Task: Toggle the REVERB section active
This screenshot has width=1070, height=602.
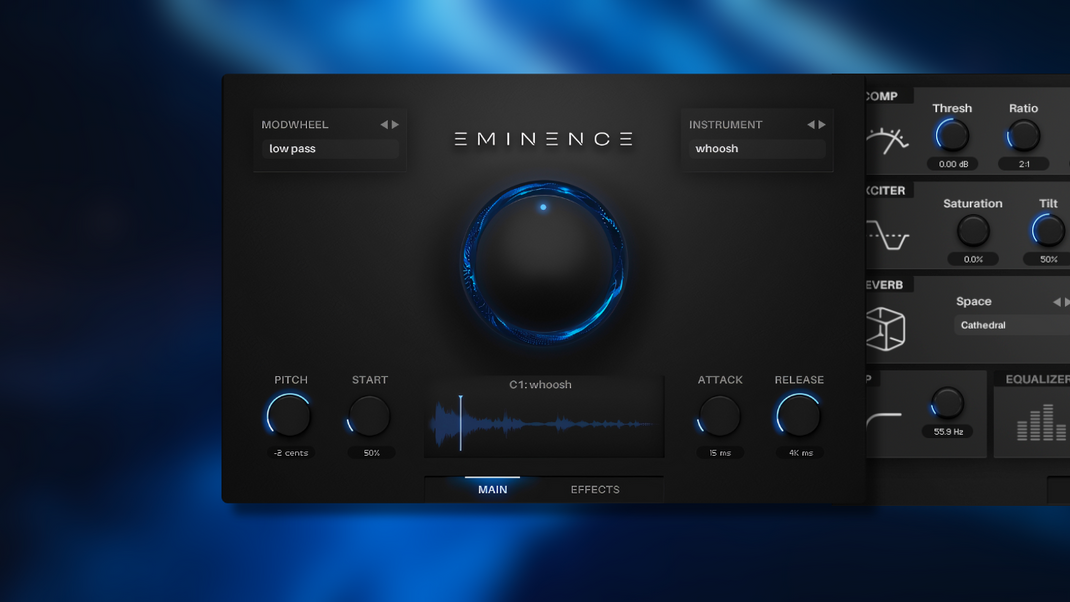Action: pos(882,284)
